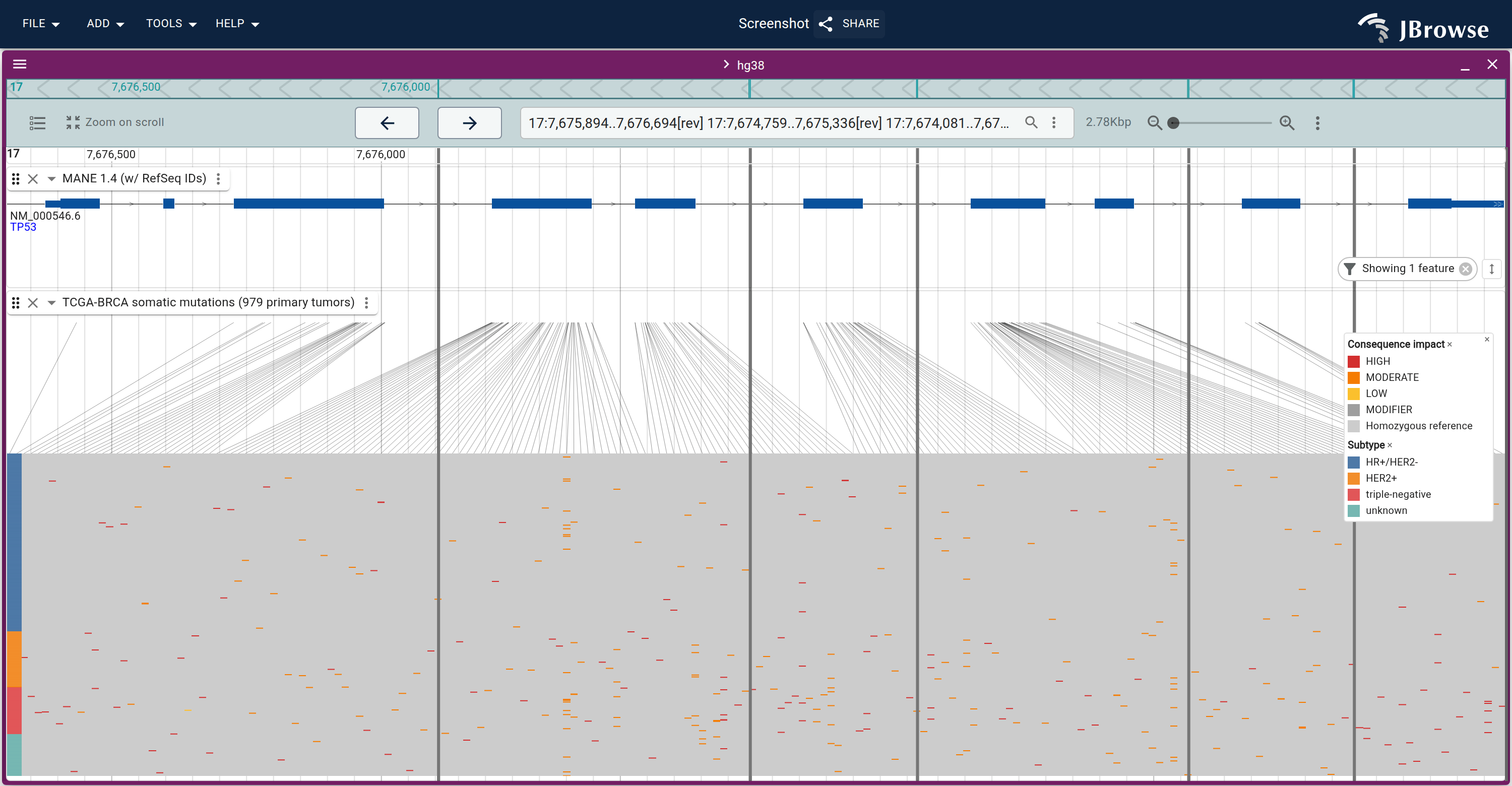Open the track selector list icon
The height and width of the screenshot is (786, 1512).
click(x=38, y=122)
